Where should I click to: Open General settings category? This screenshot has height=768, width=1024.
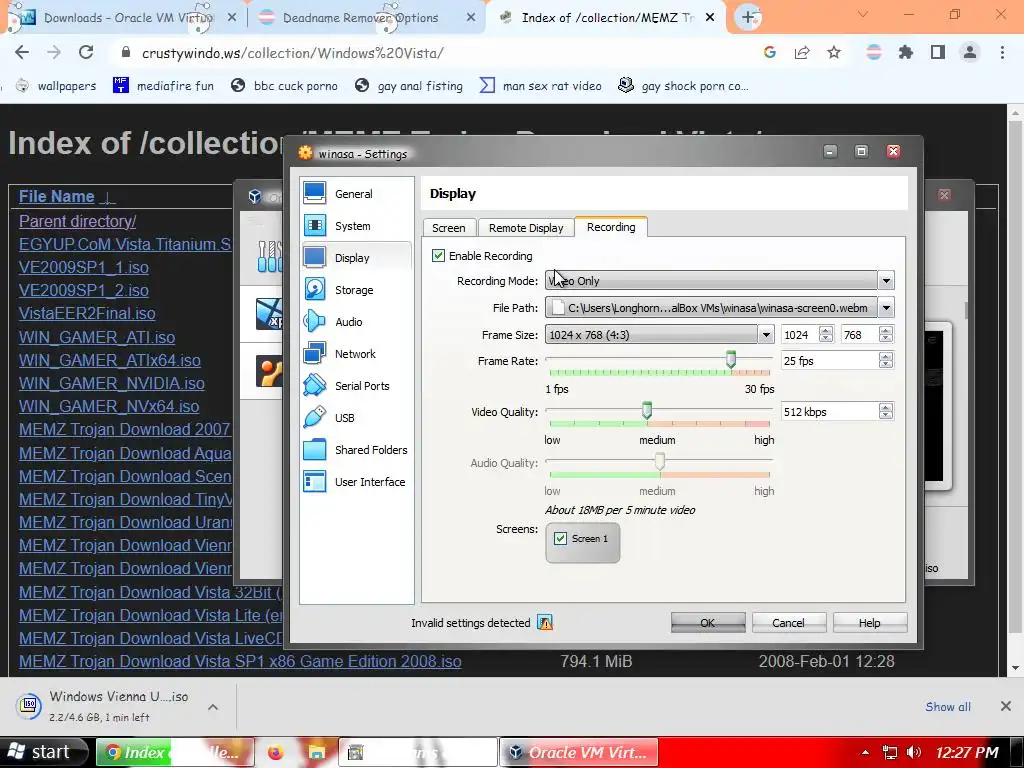tap(356, 194)
